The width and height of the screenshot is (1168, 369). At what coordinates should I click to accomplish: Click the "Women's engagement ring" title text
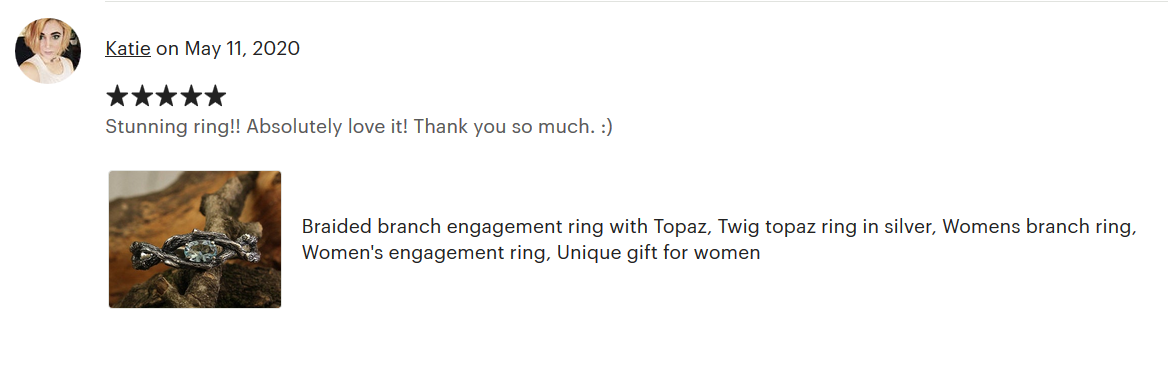[427, 253]
